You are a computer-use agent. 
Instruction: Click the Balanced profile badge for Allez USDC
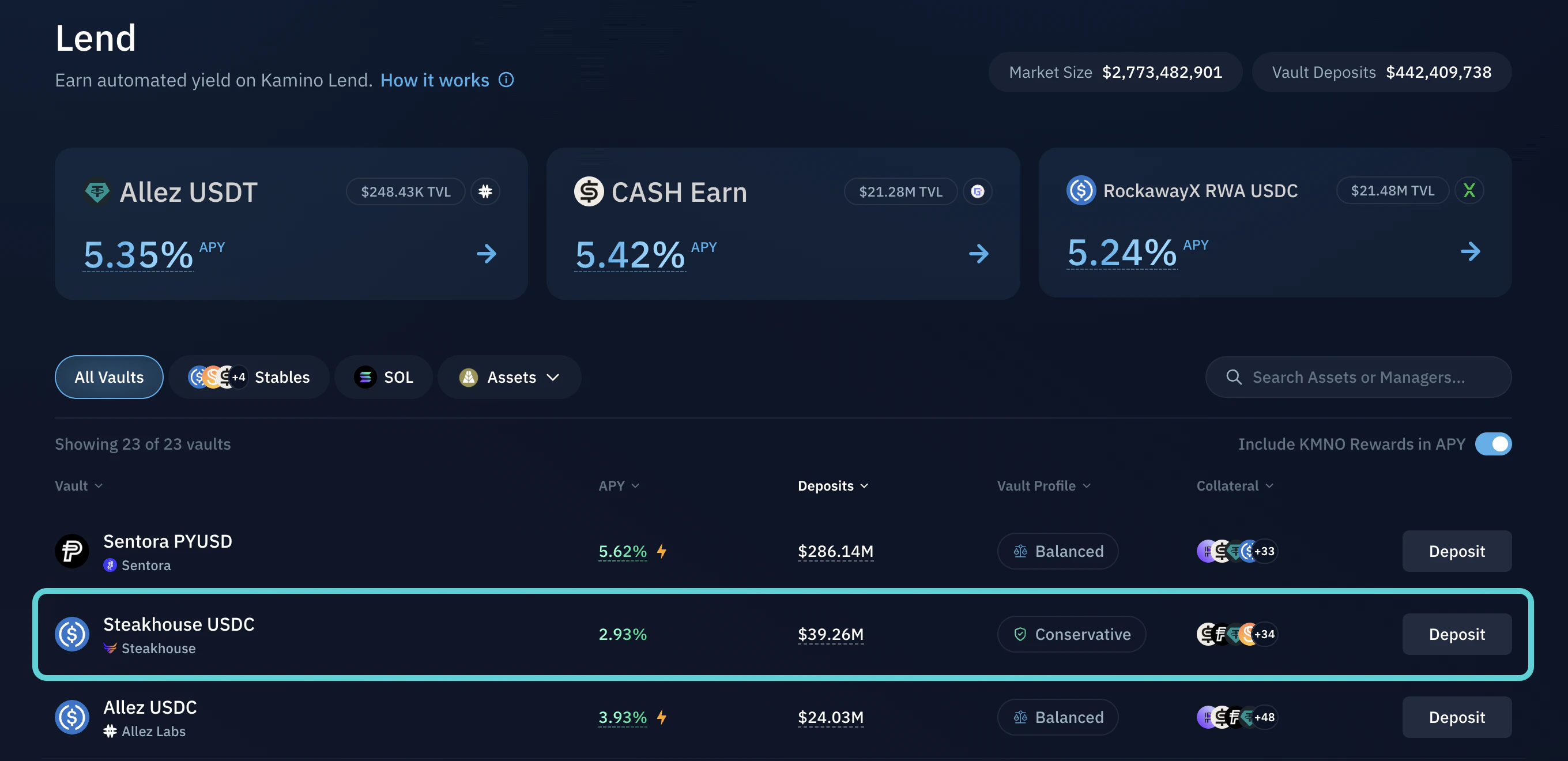coord(1057,717)
